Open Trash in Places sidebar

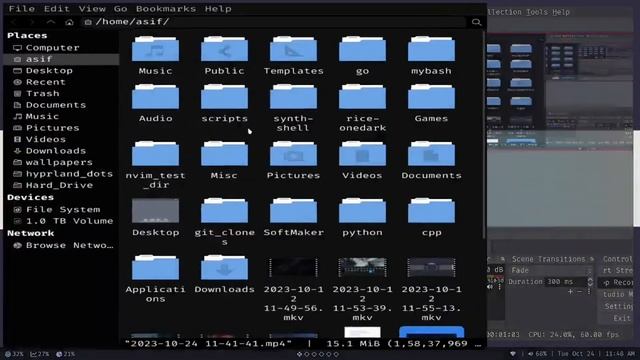pos(61,93)
